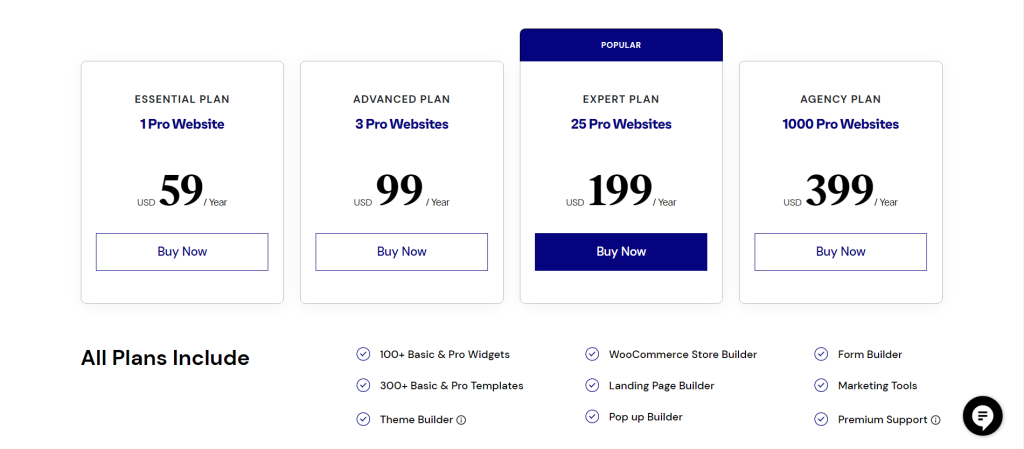The height and width of the screenshot is (449, 1024).
Task: Click the 1 Pro Website heading
Action: 182,124
